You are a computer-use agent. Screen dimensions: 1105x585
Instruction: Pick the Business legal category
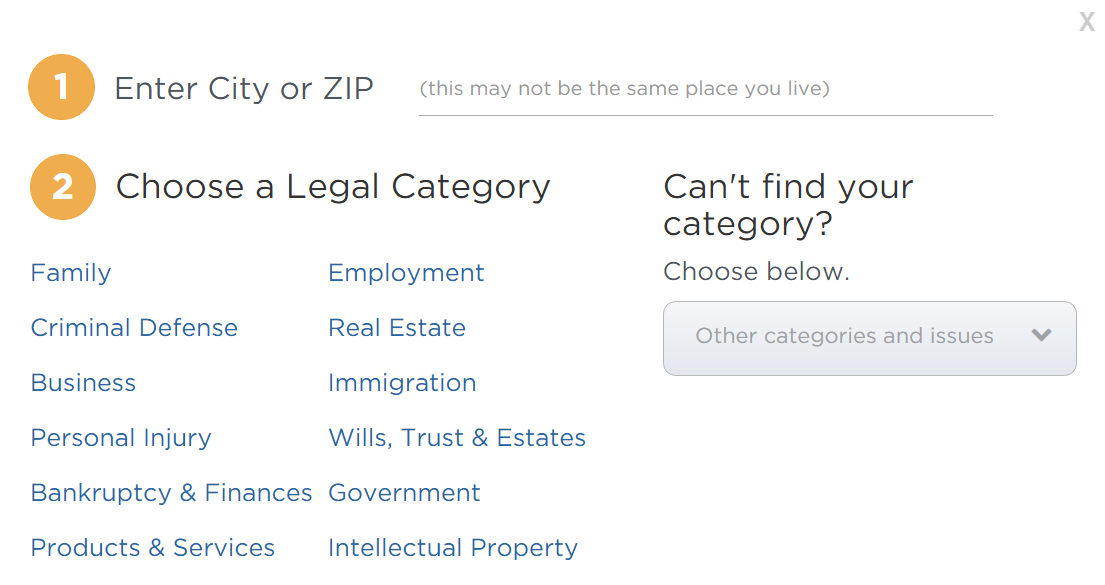coord(83,383)
